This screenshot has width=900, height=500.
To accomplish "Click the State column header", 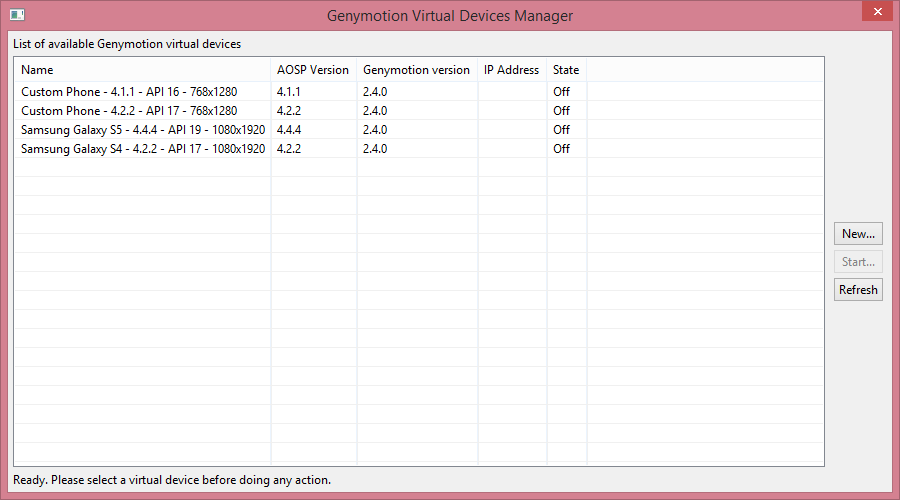I will coord(567,70).
